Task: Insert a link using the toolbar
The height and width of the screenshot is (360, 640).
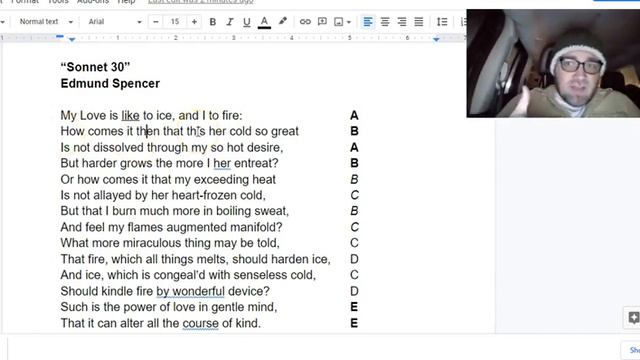Action: tap(305, 22)
